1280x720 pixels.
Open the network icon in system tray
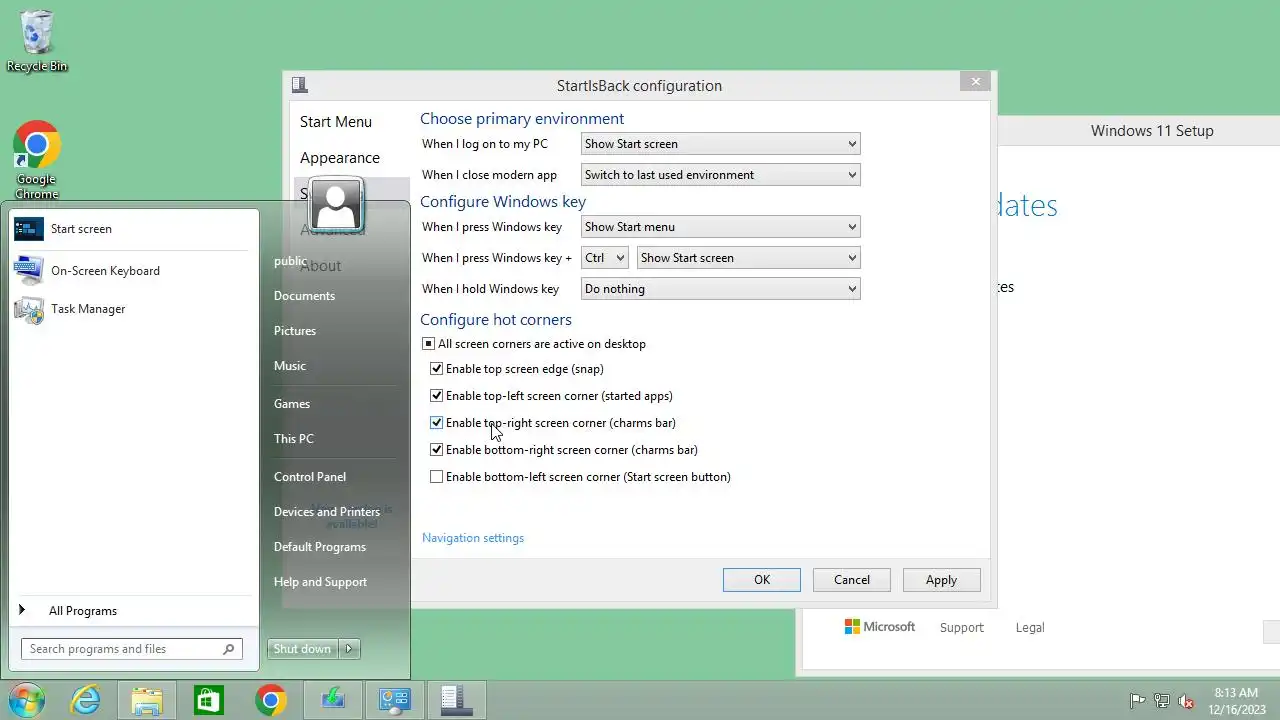click(1162, 701)
